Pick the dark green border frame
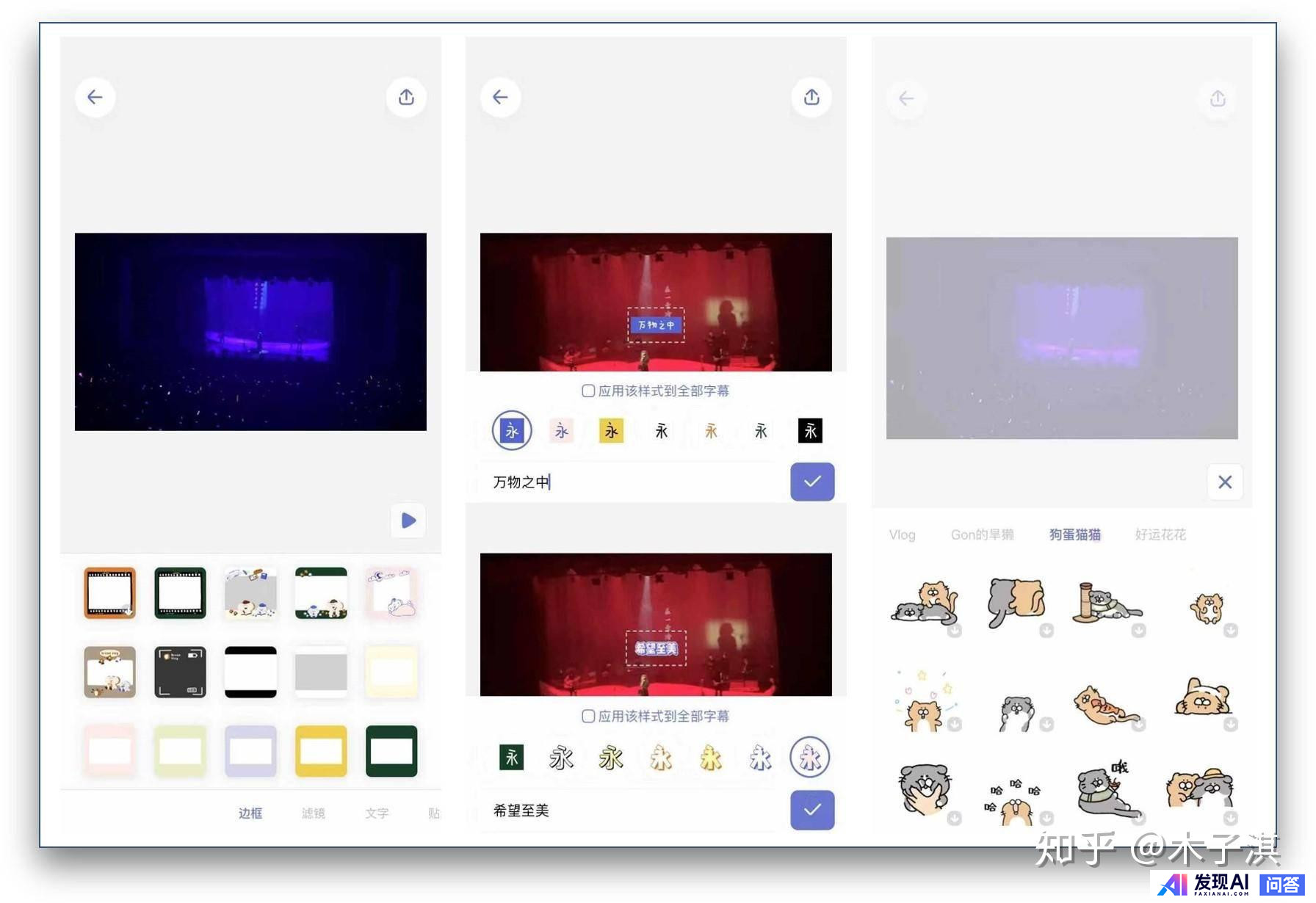Screen dimensions: 1316x903 [x=391, y=751]
